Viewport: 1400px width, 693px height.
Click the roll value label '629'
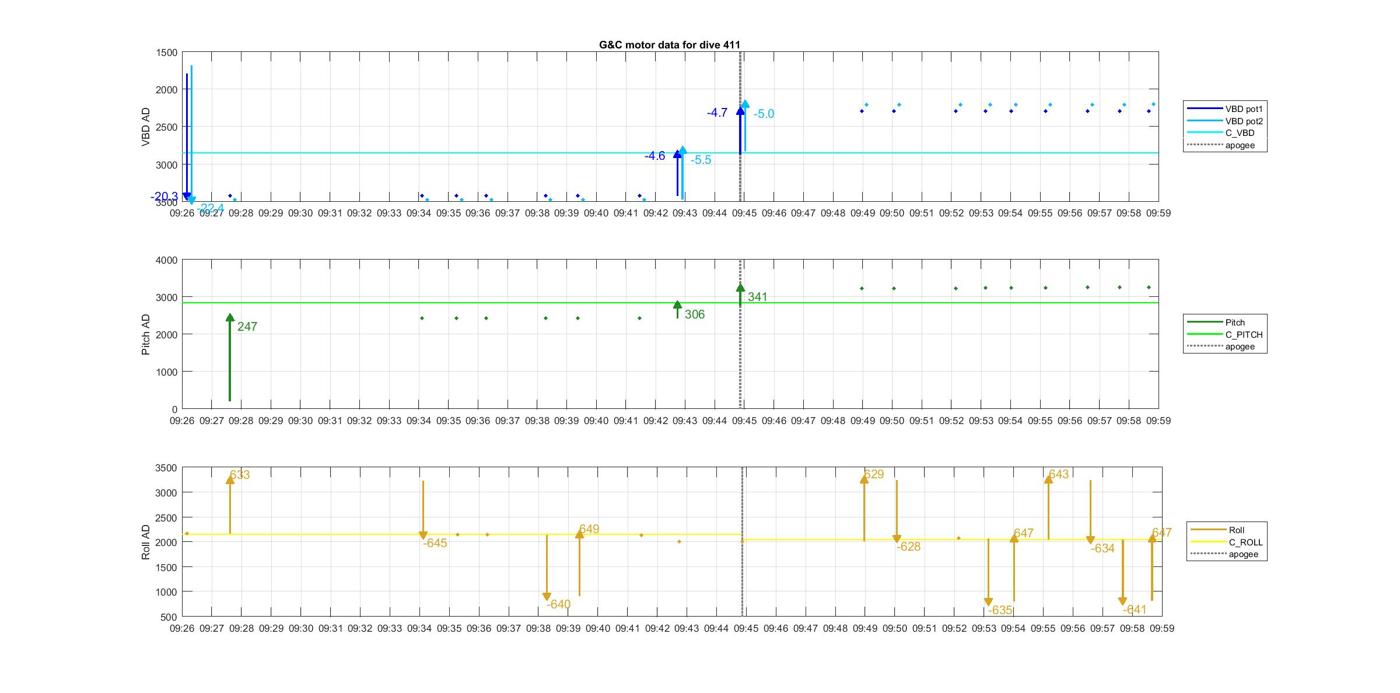pos(874,474)
